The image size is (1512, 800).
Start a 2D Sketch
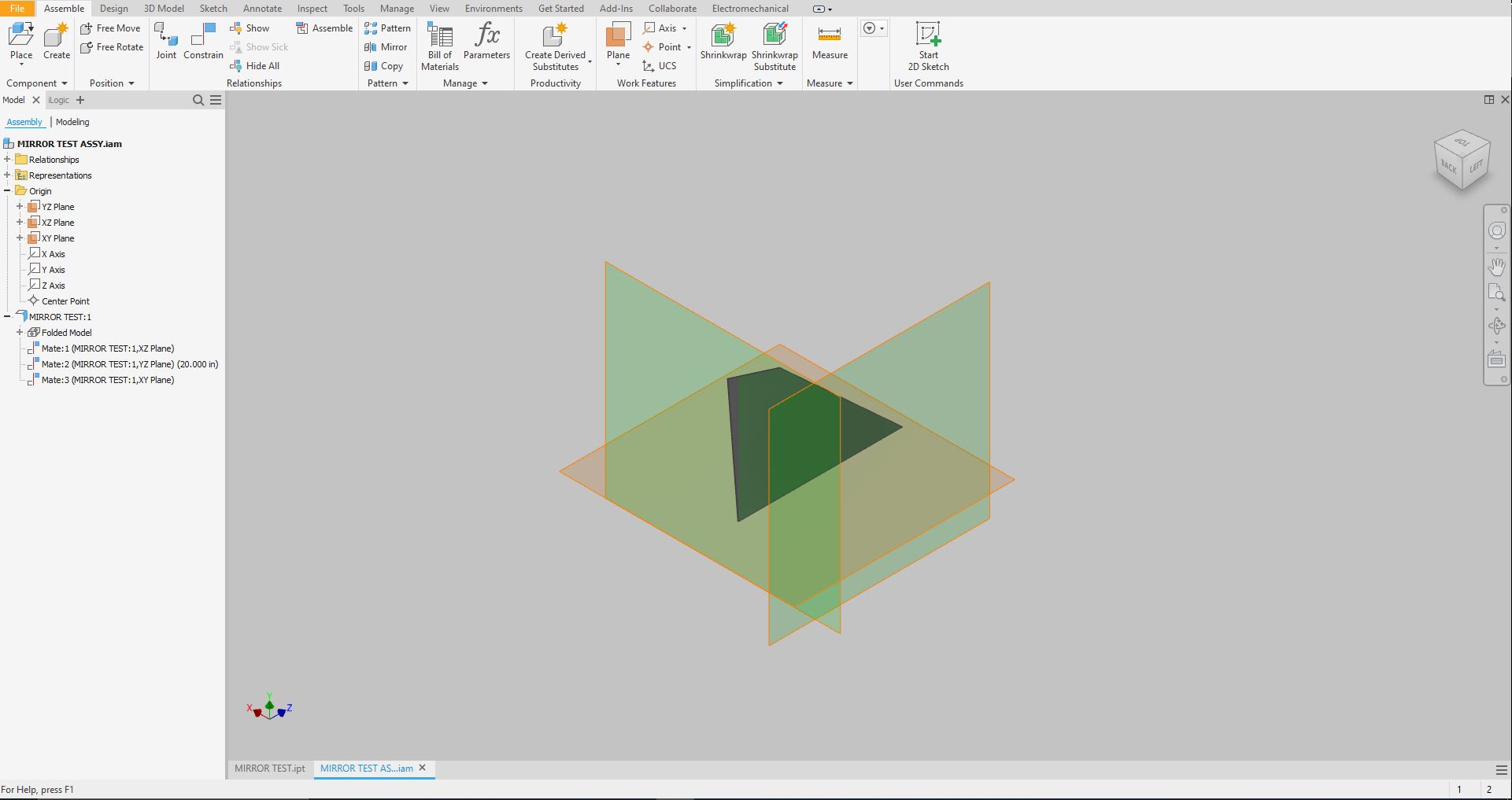click(929, 46)
